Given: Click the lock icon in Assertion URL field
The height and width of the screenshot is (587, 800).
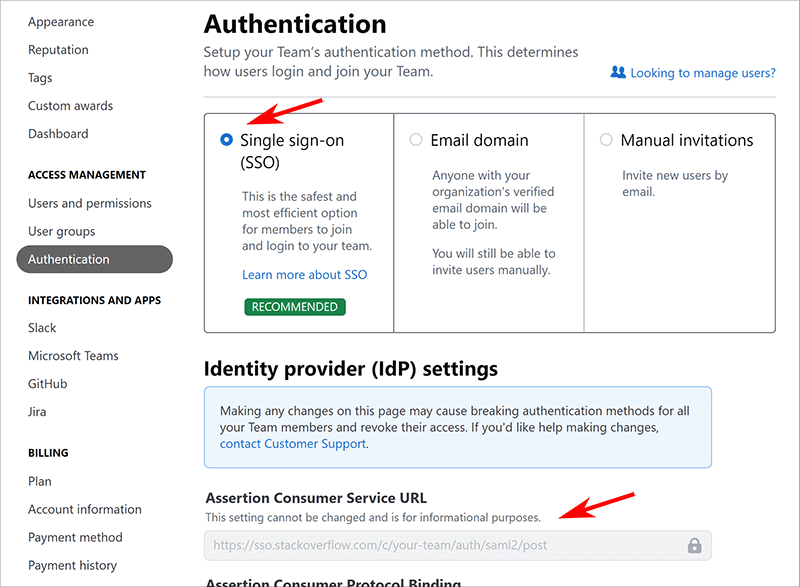Looking at the screenshot, I should pos(694,546).
